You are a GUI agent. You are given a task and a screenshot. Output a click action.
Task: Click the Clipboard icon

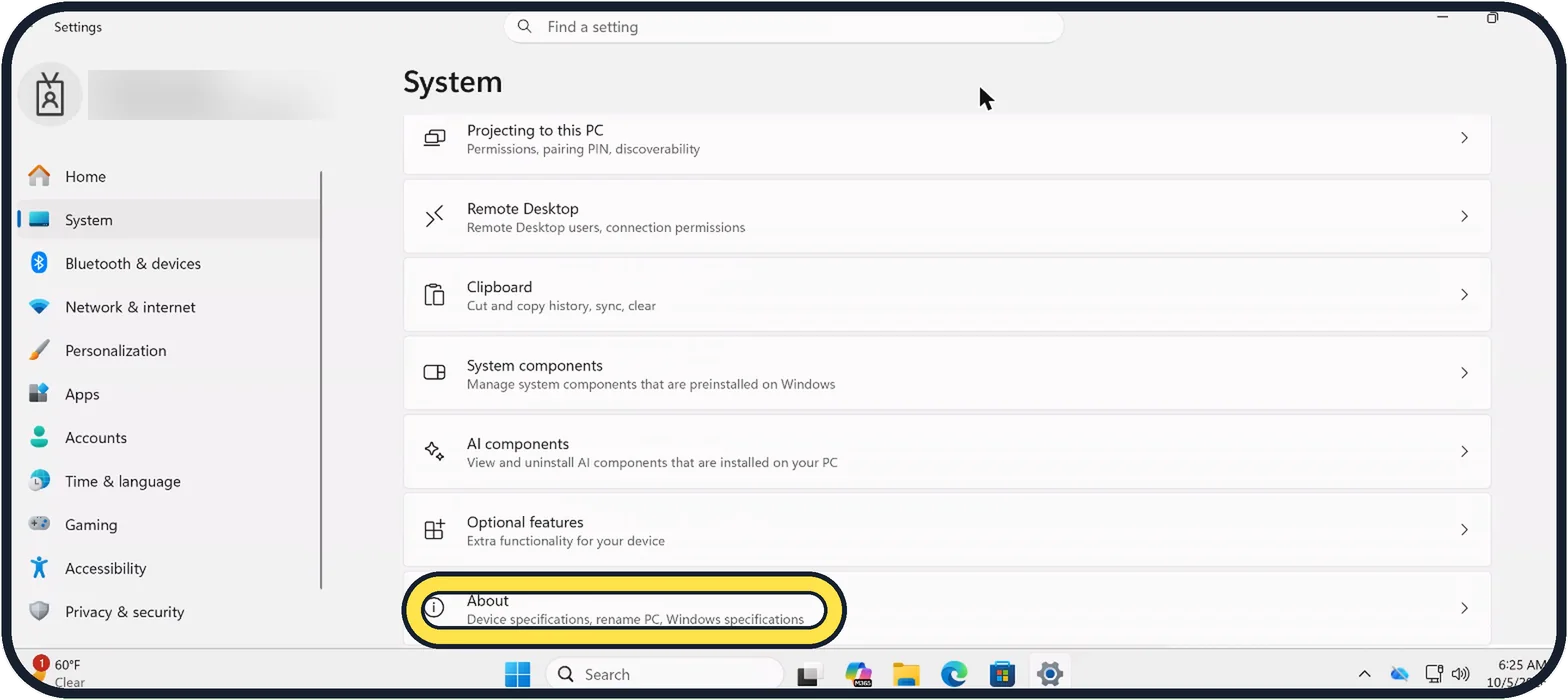pyautogui.click(x=434, y=295)
